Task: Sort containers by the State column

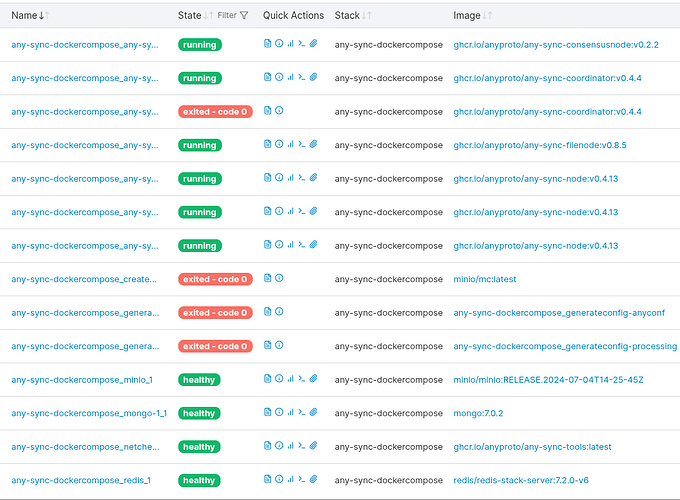Action: [195, 16]
